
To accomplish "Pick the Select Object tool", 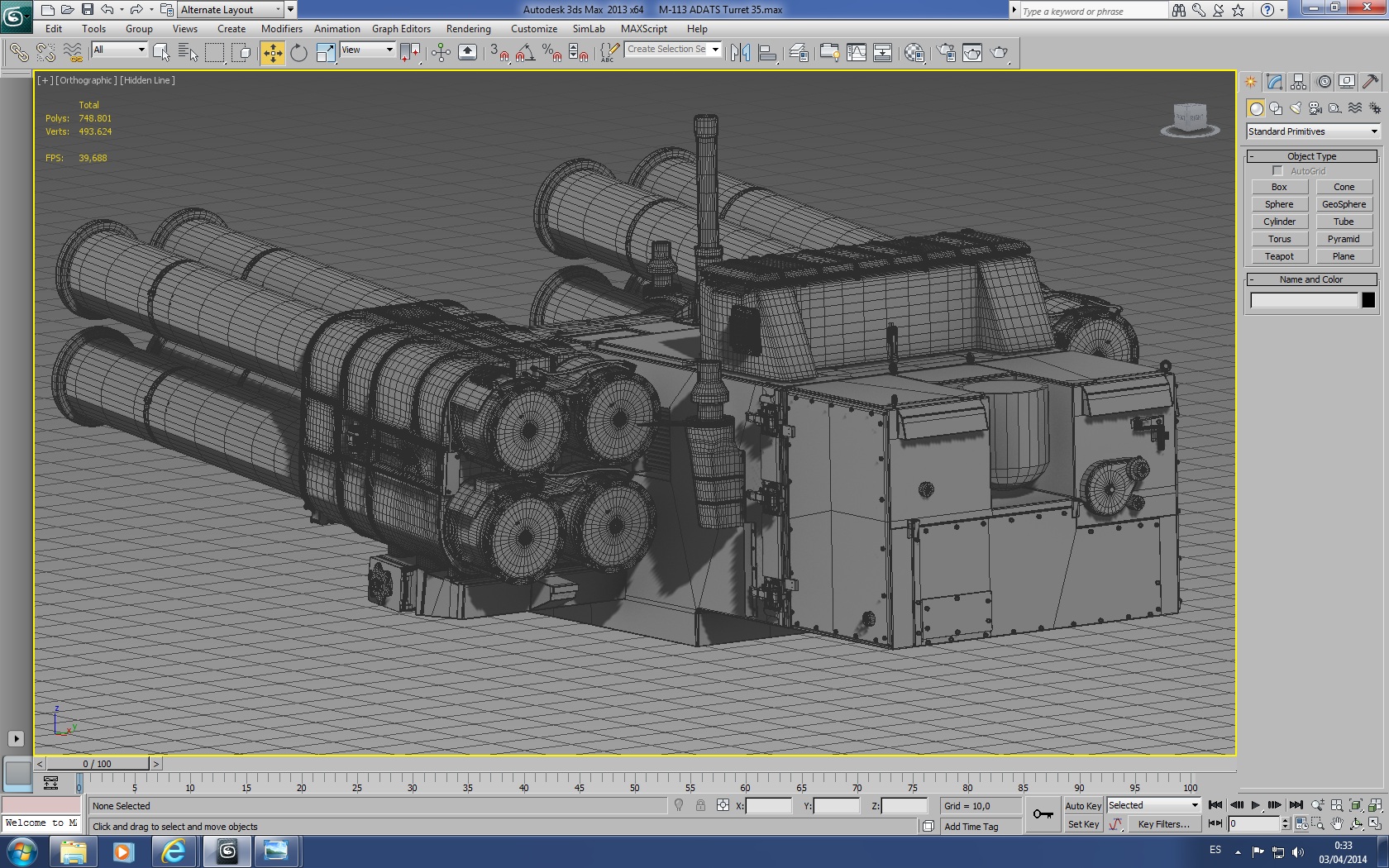I will 161,53.
